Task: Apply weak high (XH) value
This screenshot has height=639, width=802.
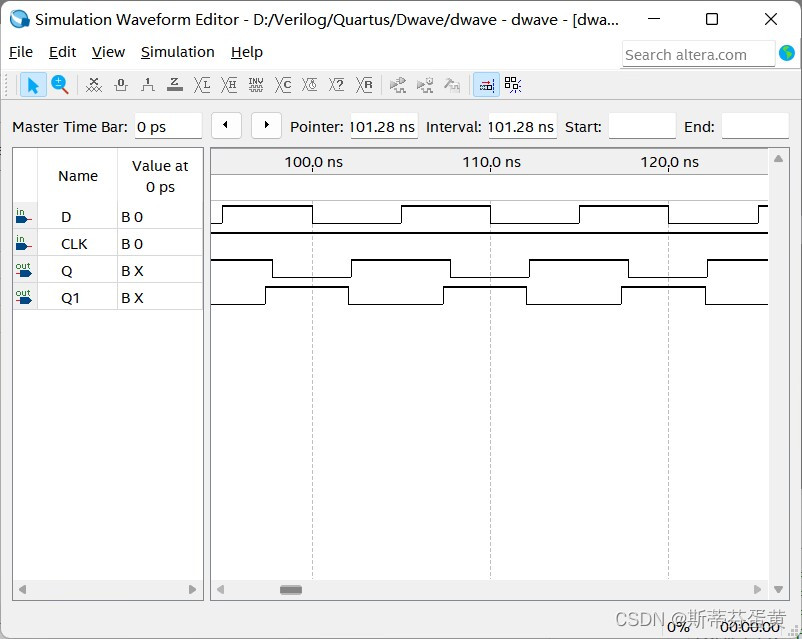Action: point(229,85)
